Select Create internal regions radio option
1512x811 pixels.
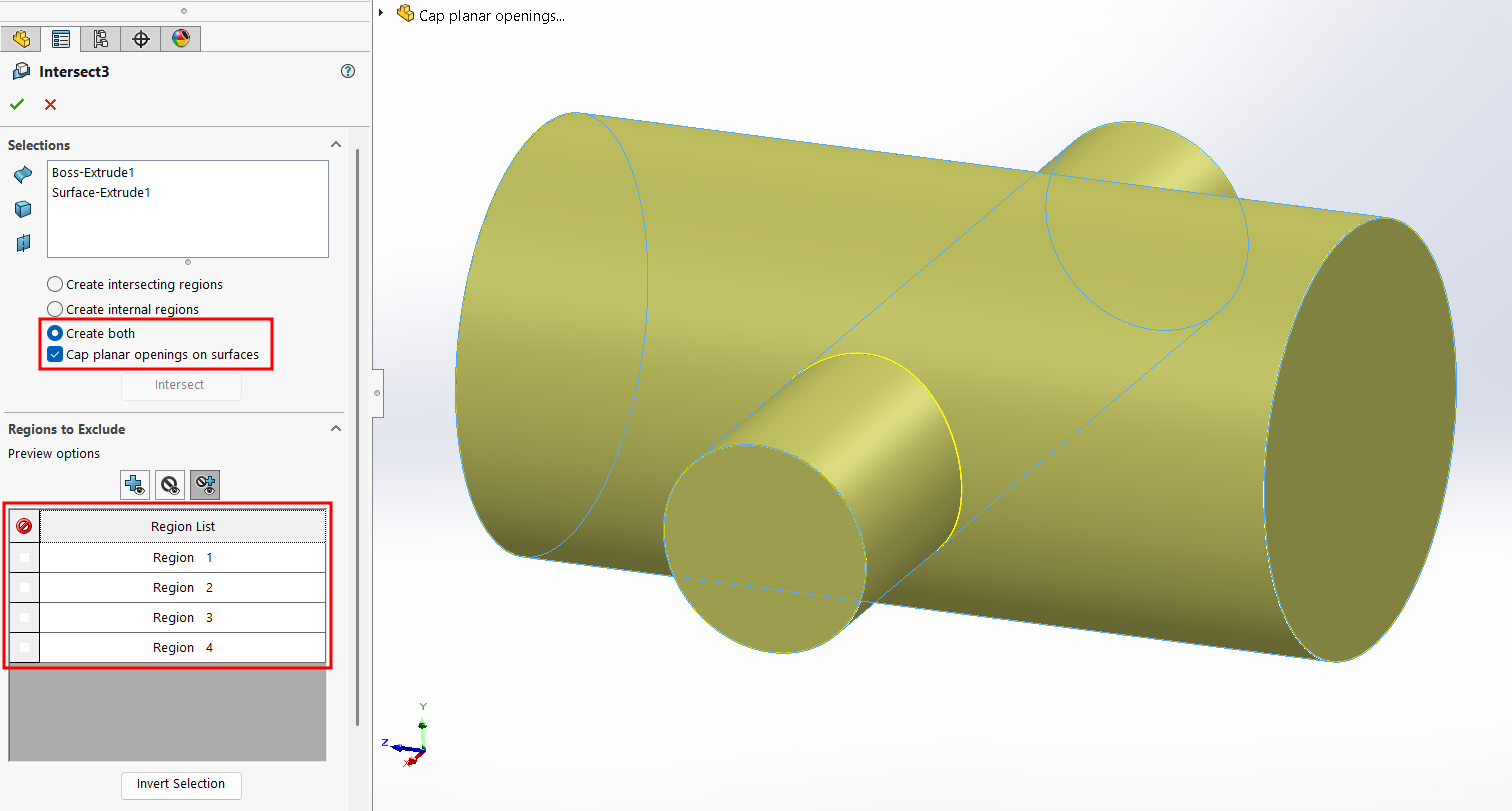point(55,310)
